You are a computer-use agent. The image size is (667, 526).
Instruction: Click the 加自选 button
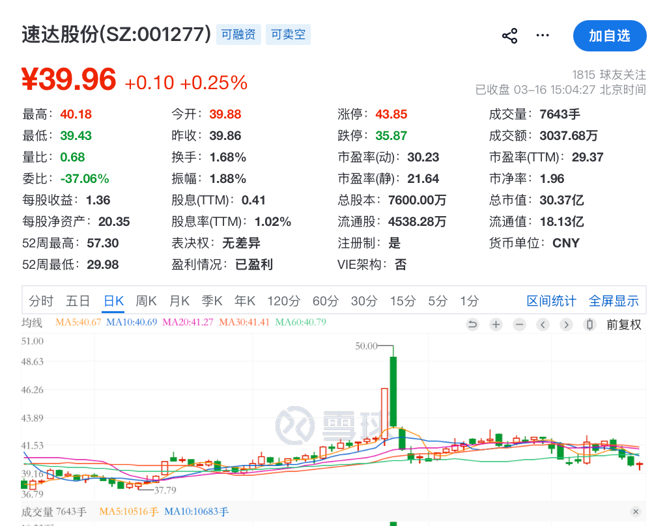point(609,36)
